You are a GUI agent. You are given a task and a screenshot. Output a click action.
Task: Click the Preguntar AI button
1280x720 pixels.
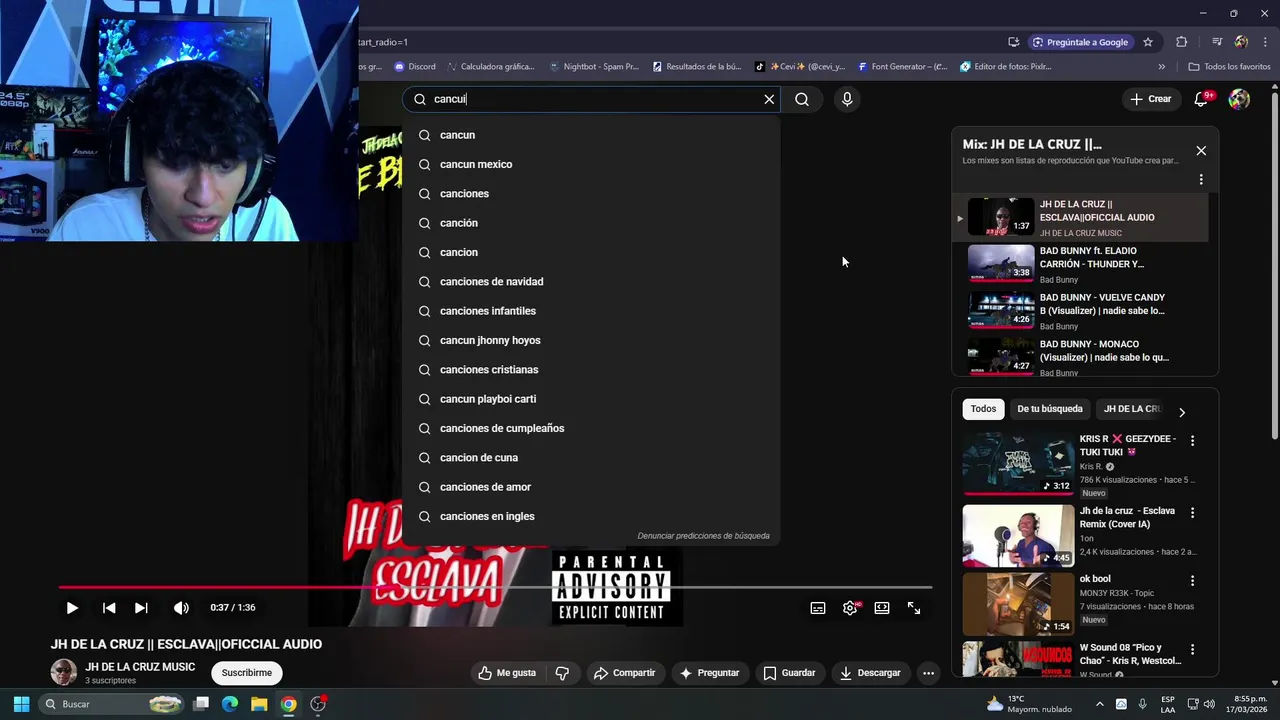pos(709,673)
